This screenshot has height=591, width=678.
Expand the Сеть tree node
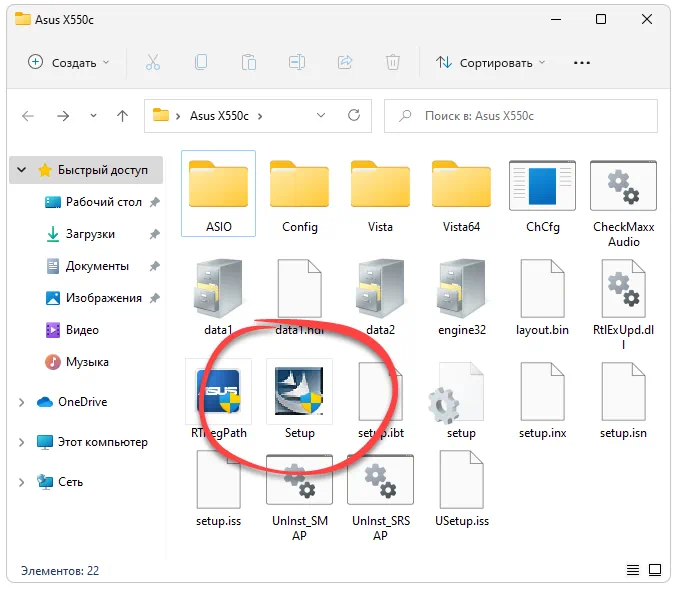tap(21, 482)
